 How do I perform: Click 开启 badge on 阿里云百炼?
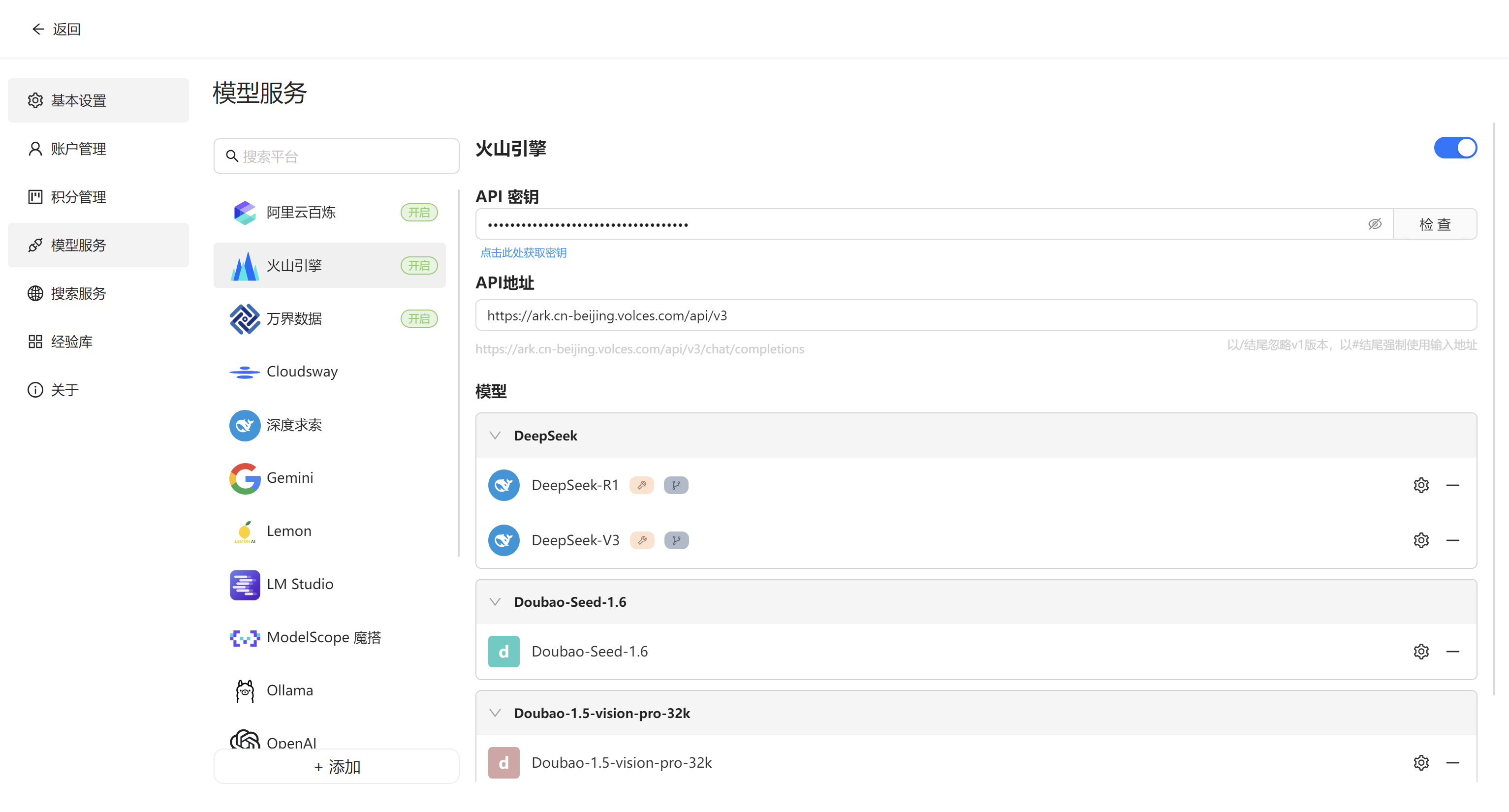pos(419,212)
